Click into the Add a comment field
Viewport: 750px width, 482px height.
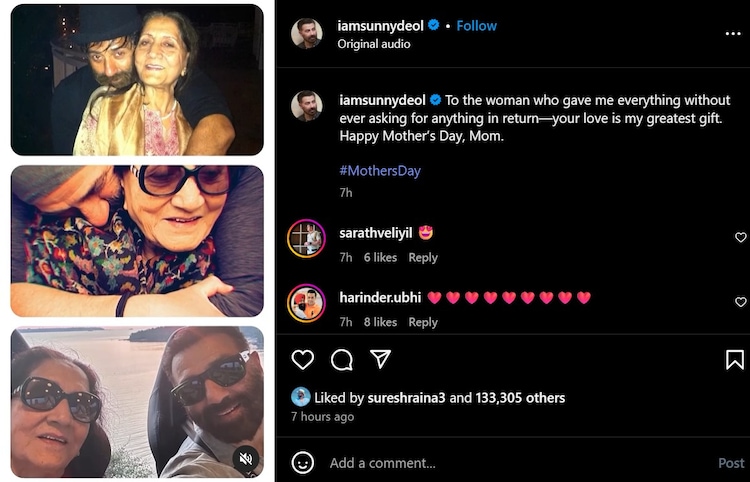(500, 463)
